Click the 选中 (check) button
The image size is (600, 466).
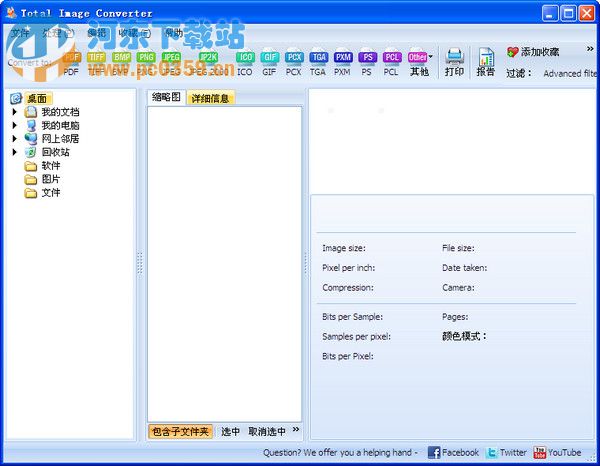pos(230,432)
